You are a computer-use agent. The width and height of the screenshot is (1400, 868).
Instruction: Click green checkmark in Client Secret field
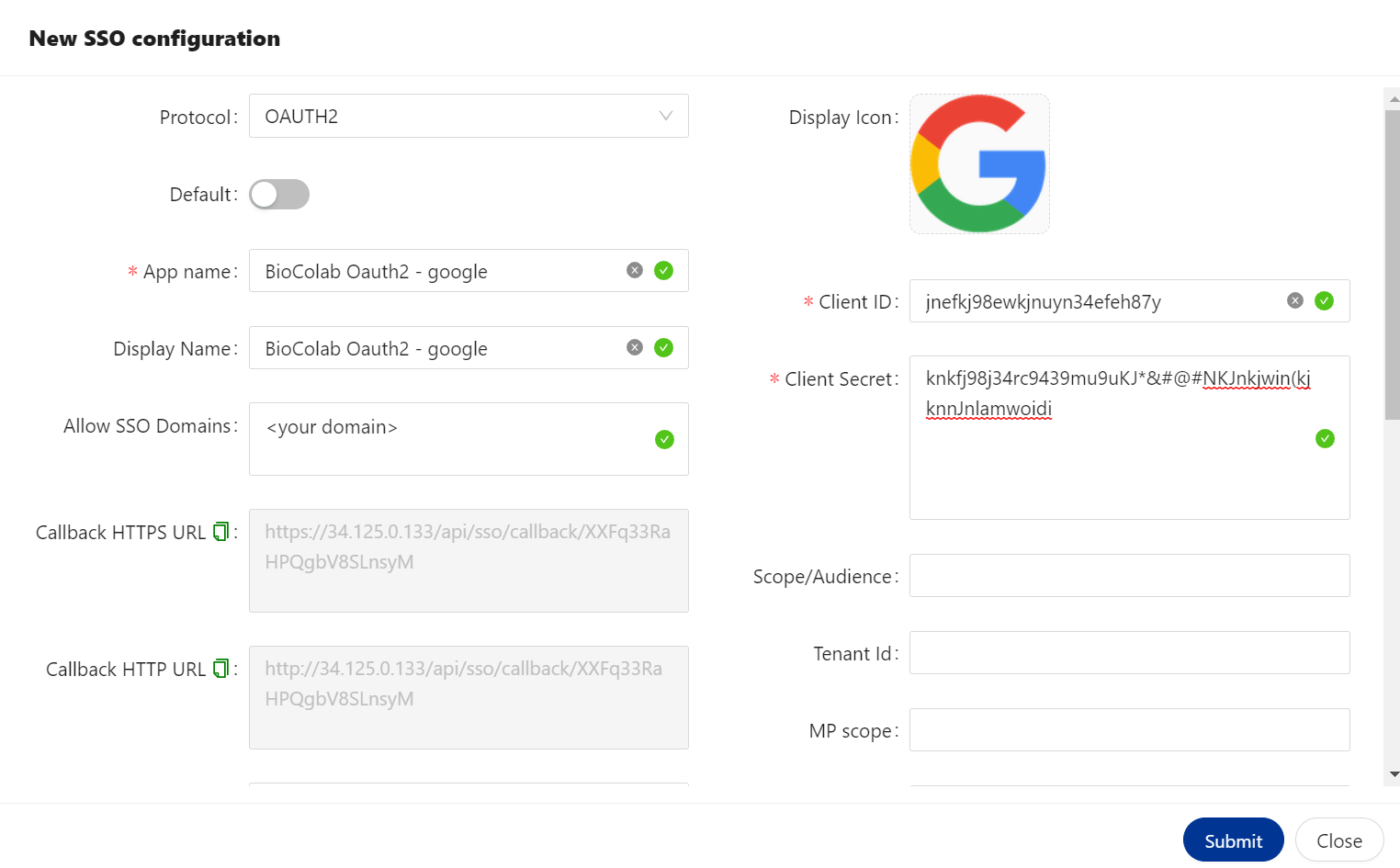tap(1325, 438)
